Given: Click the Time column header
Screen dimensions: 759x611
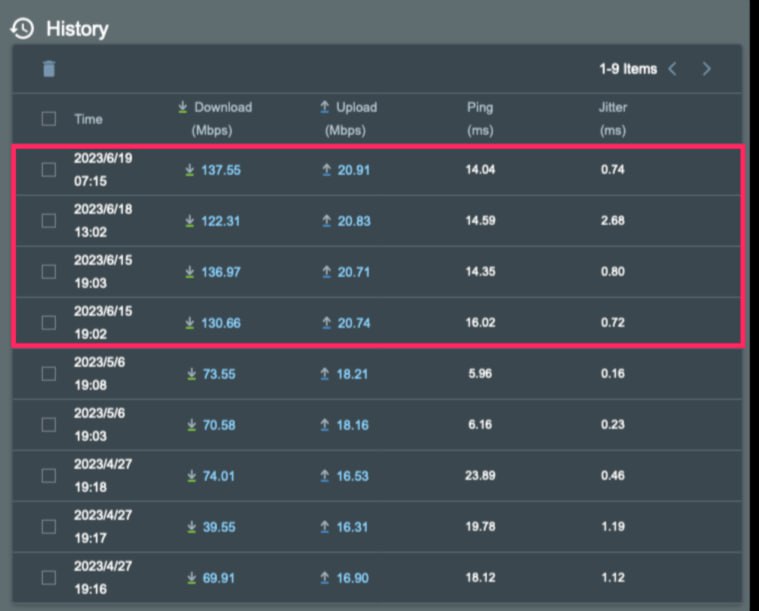Looking at the screenshot, I should click(88, 119).
